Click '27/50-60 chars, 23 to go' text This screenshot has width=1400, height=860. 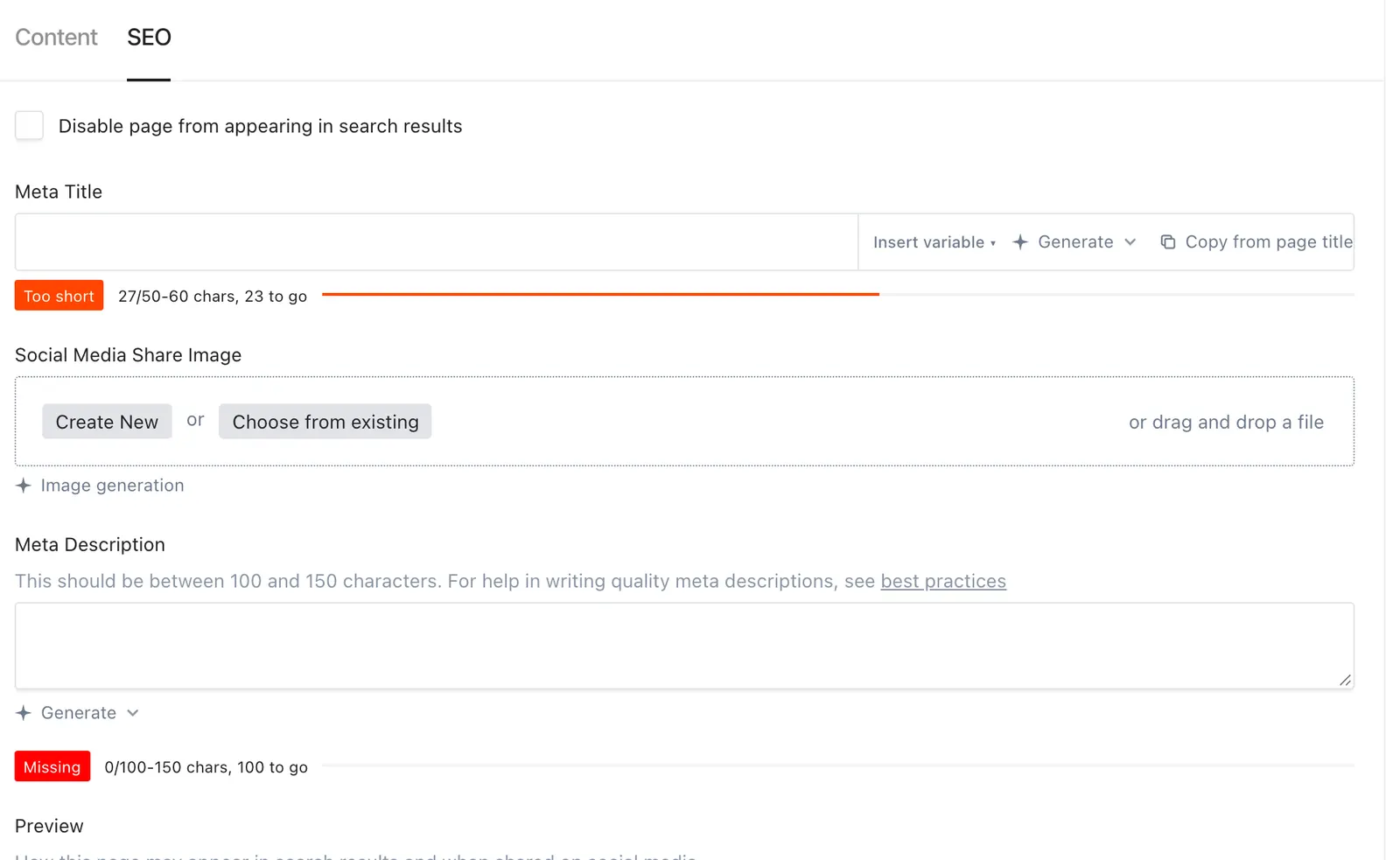point(213,296)
